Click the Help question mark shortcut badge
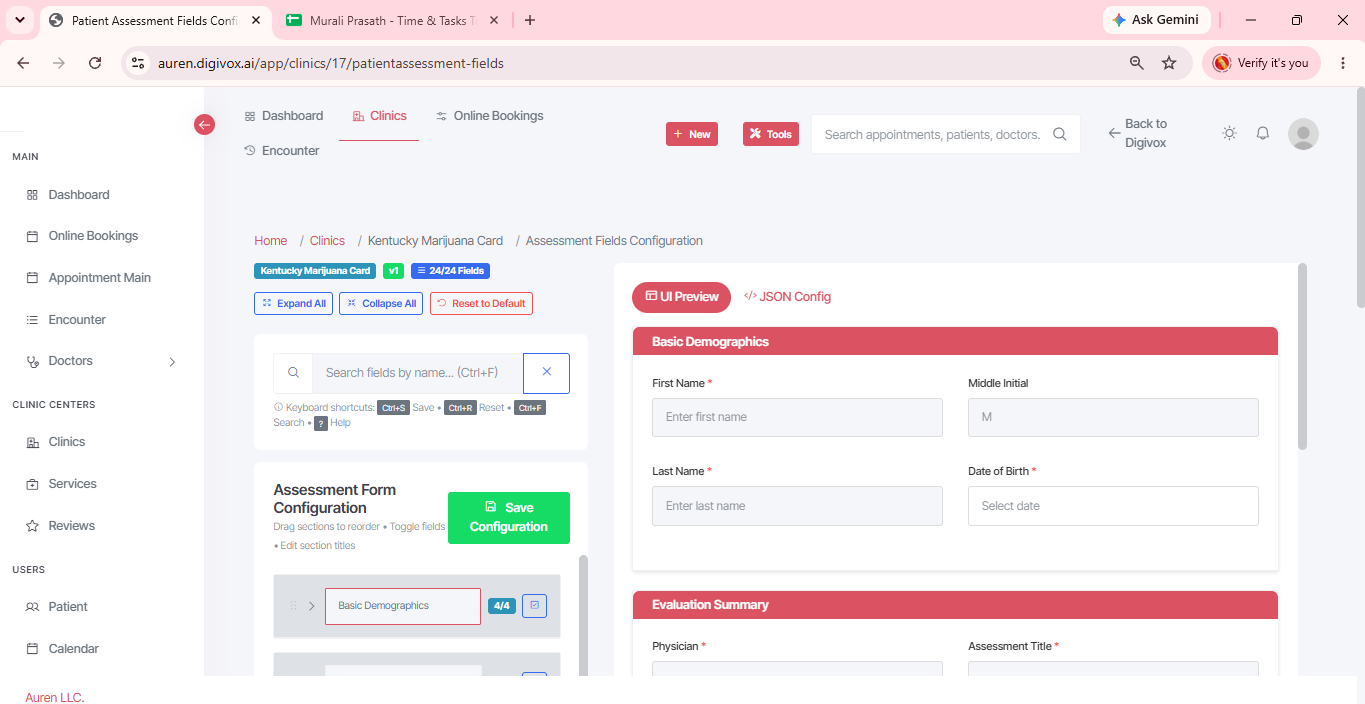This screenshot has height=704, width=1365. [321, 423]
